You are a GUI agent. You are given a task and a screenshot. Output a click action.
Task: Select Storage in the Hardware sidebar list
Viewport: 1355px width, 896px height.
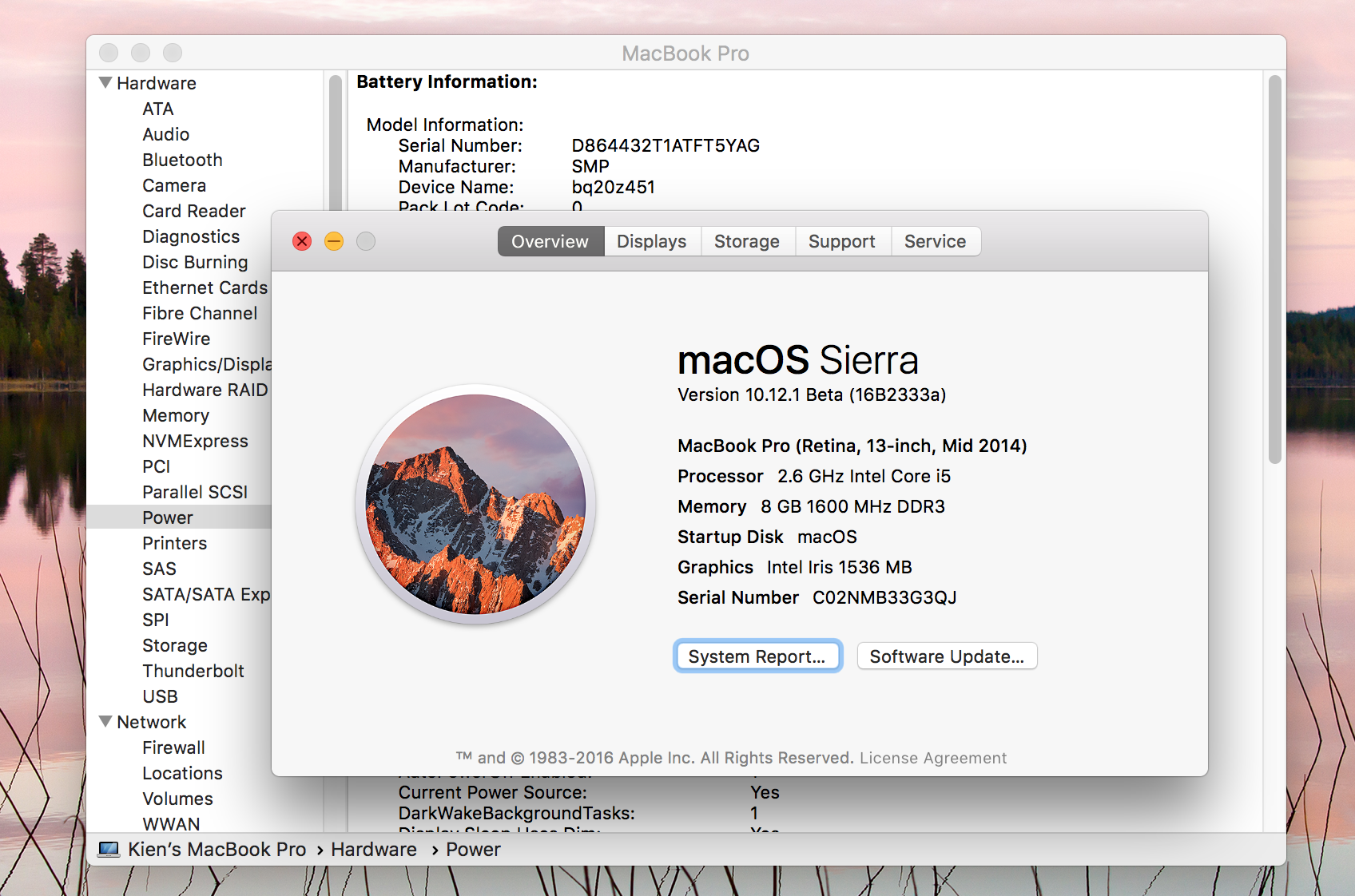(175, 645)
